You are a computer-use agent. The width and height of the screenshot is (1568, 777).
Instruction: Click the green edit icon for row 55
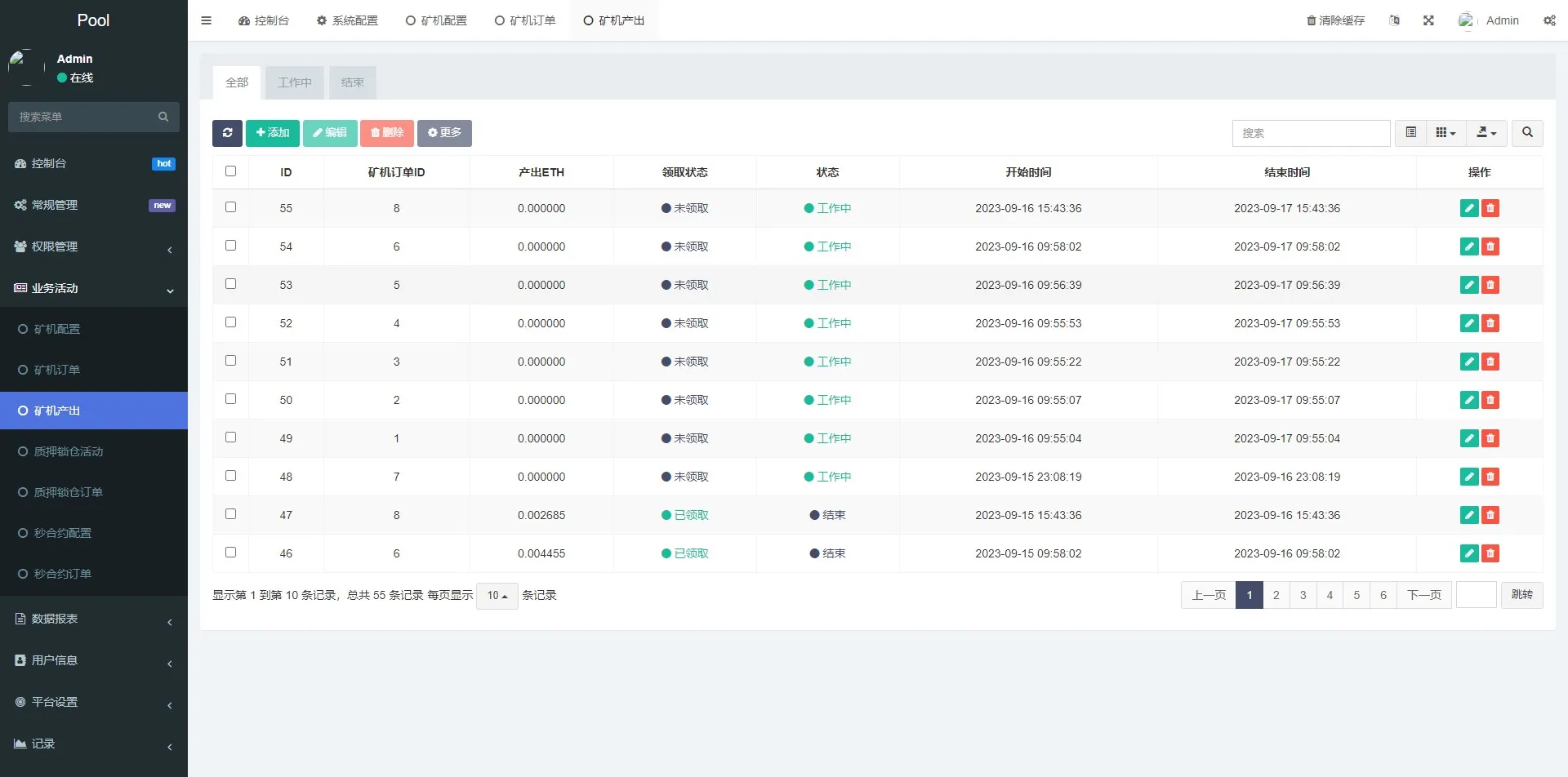click(x=1468, y=208)
